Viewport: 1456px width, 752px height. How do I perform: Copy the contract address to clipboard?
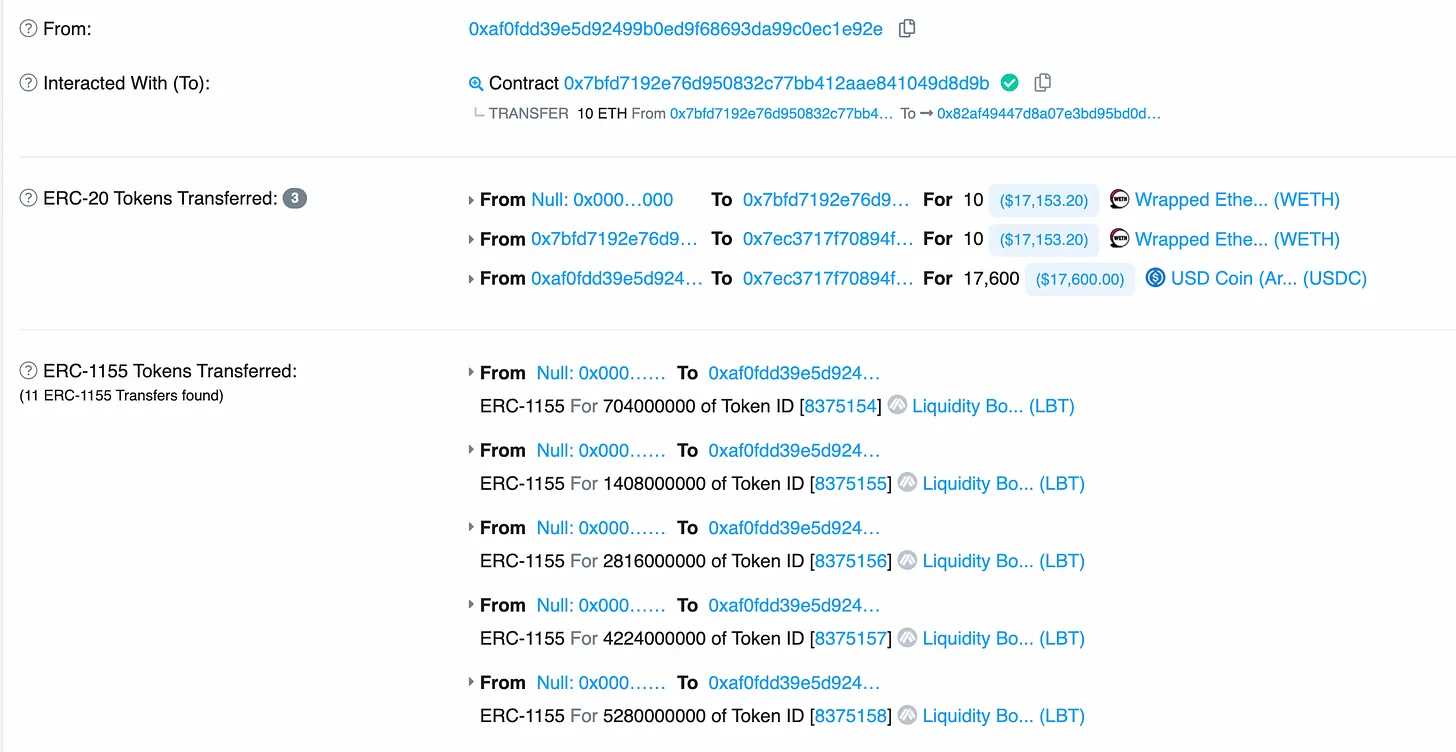[1042, 82]
